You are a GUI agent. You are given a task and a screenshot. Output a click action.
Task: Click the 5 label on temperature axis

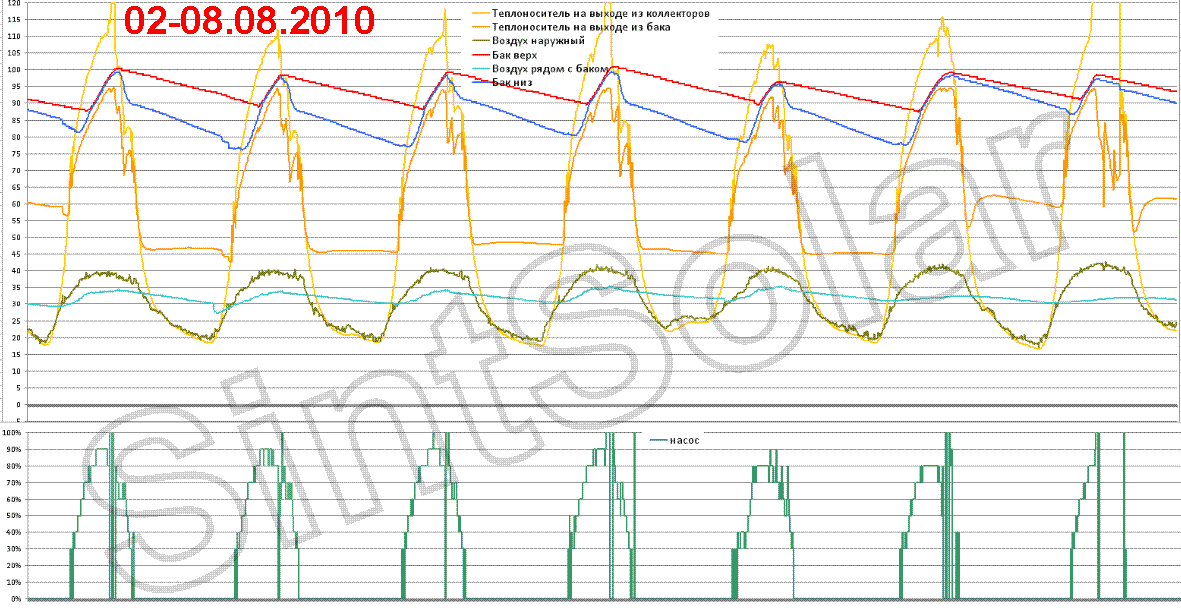[x=19, y=388]
